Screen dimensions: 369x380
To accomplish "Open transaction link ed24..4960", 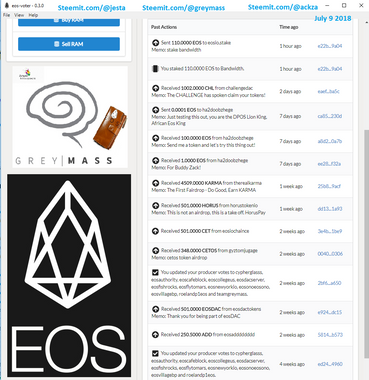I will coord(330,364).
